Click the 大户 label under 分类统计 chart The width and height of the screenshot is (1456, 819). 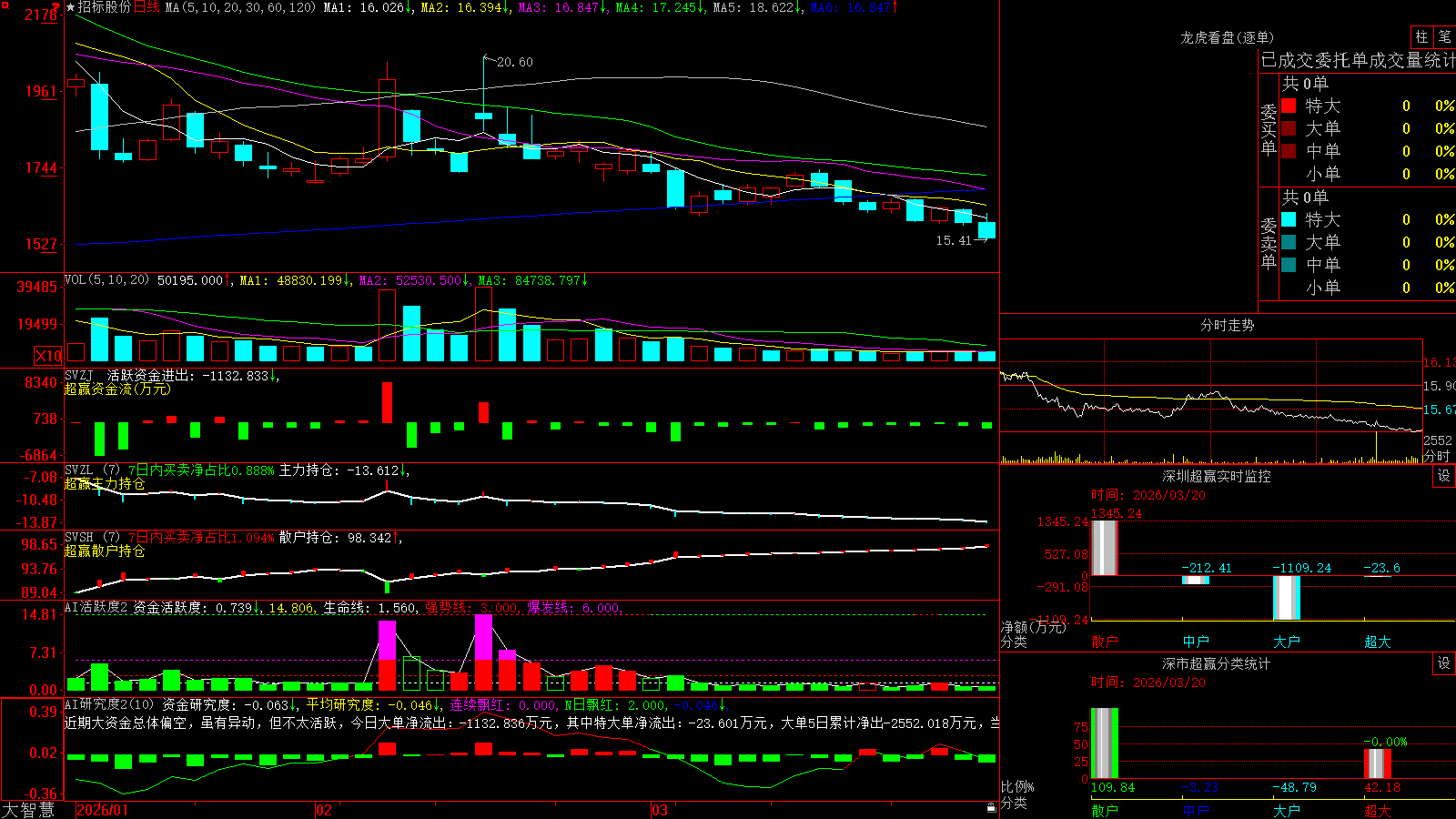point(1287,810)
